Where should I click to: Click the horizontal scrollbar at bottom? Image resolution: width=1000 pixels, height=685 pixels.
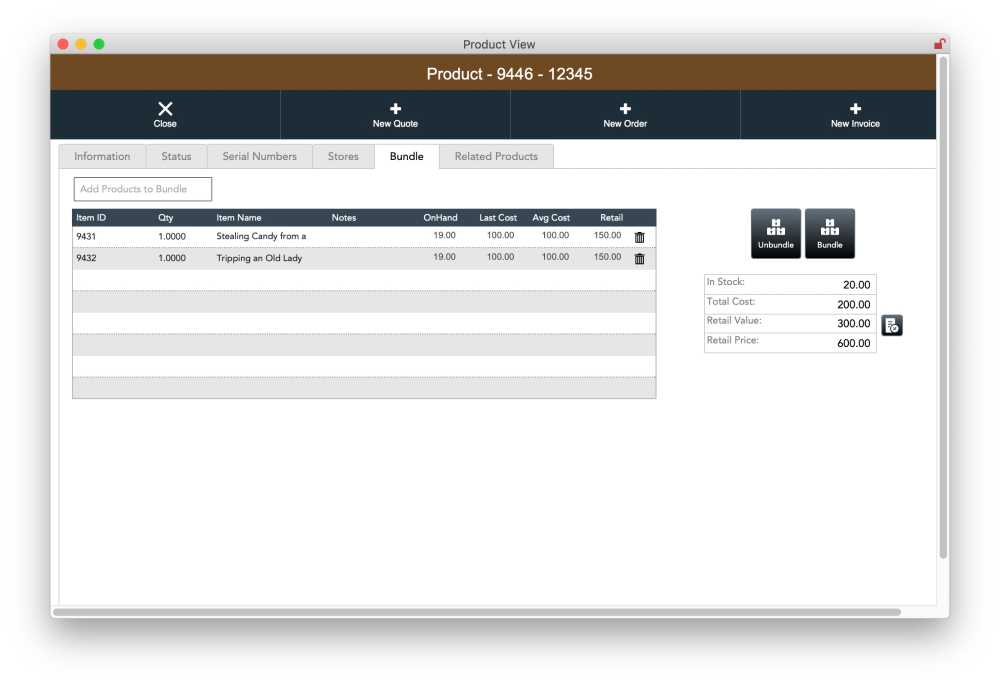click(x=477, y=612)
